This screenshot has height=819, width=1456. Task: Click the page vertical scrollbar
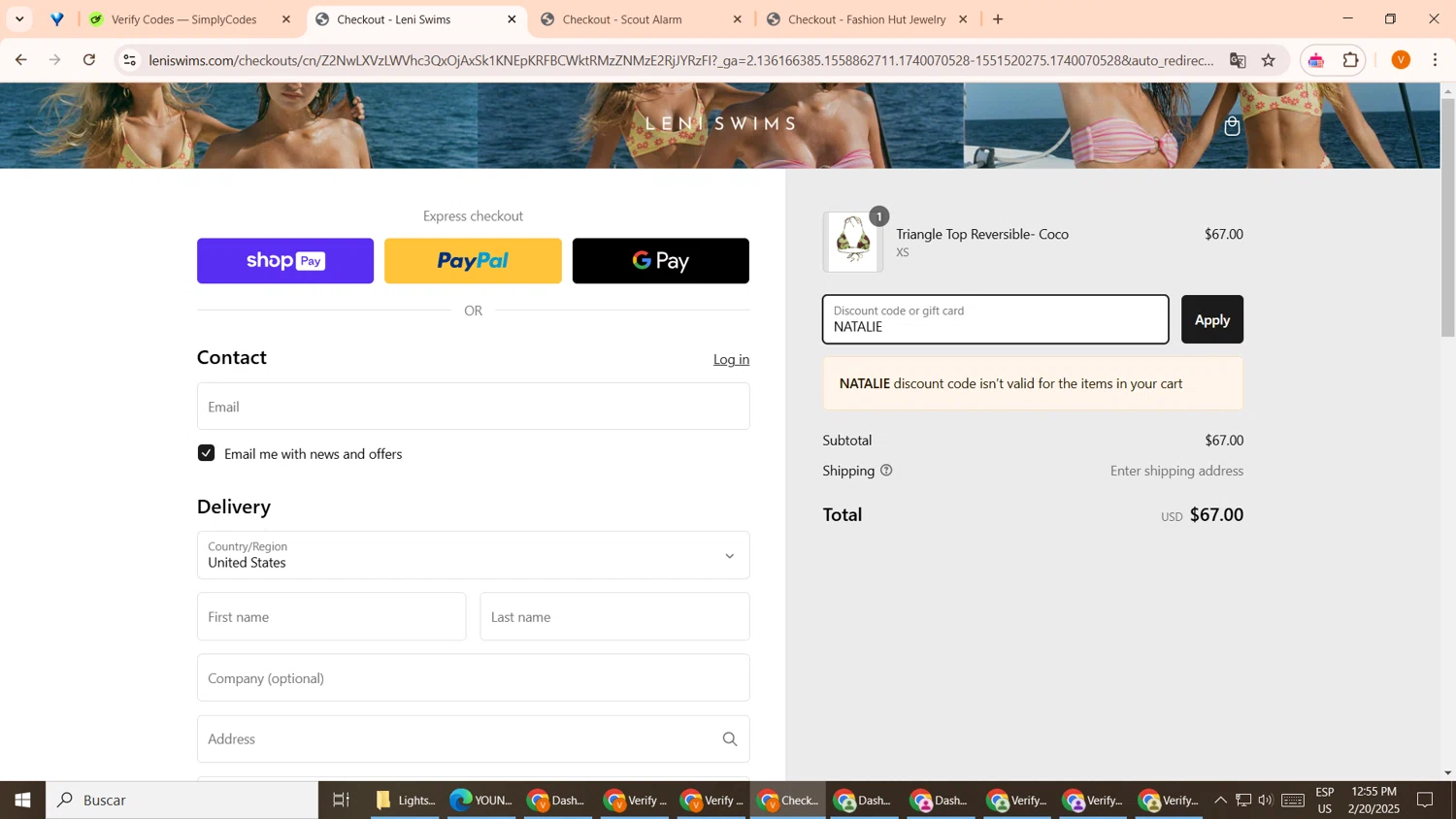1448,217
